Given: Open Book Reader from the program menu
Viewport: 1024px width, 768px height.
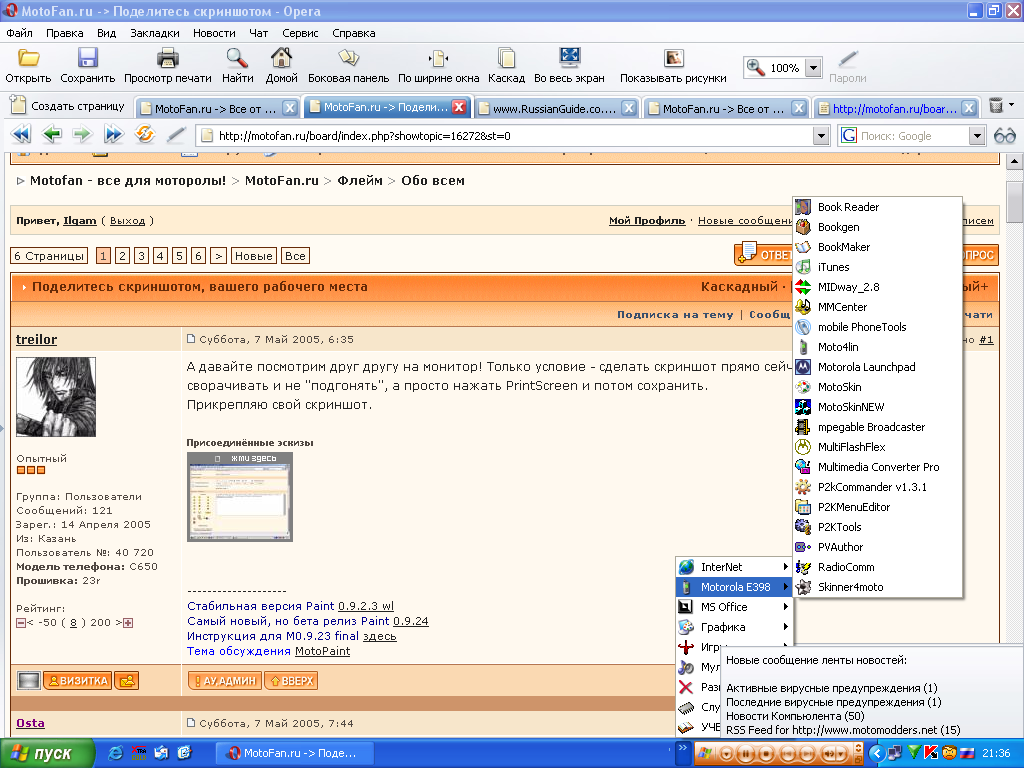Looking at the screenshot, I should 878,207.
